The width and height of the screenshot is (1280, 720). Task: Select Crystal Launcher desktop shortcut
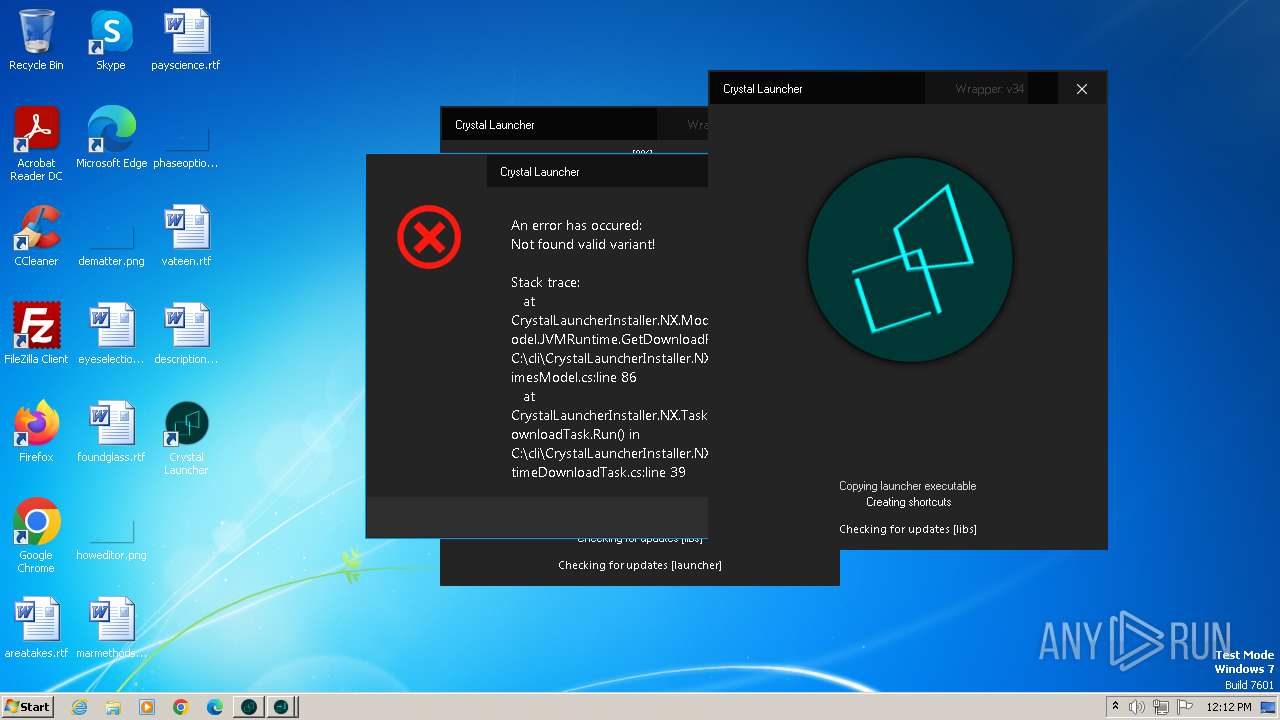point(186,438)
